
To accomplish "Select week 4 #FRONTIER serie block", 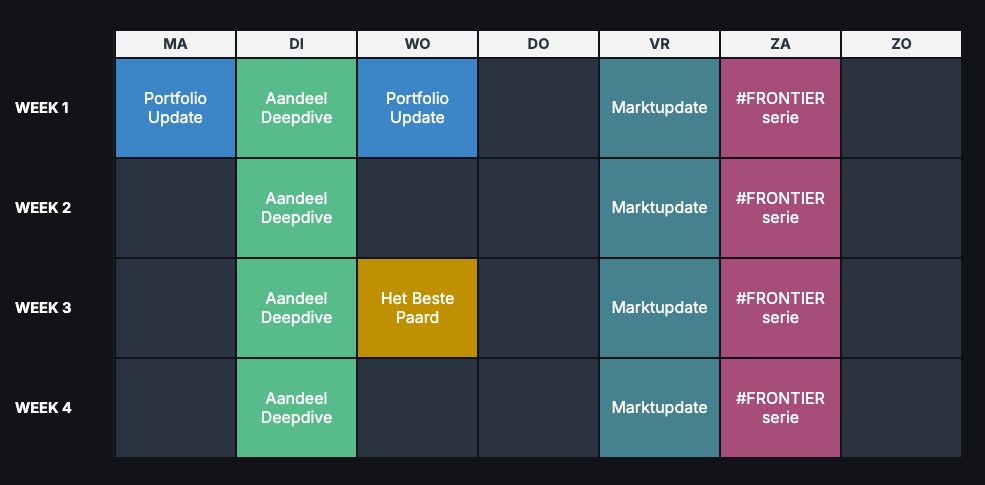I will tap(780, 408).
